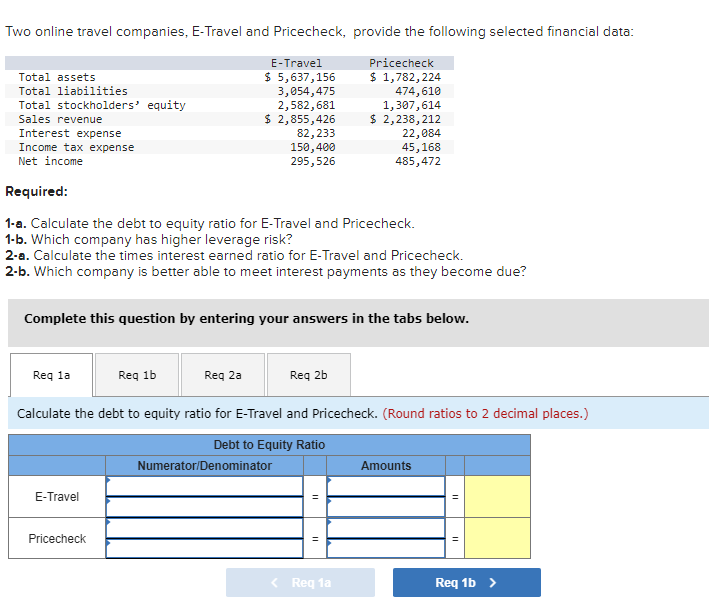Click Pricecheck income tax expense 45,168

(x=421, y=147)
